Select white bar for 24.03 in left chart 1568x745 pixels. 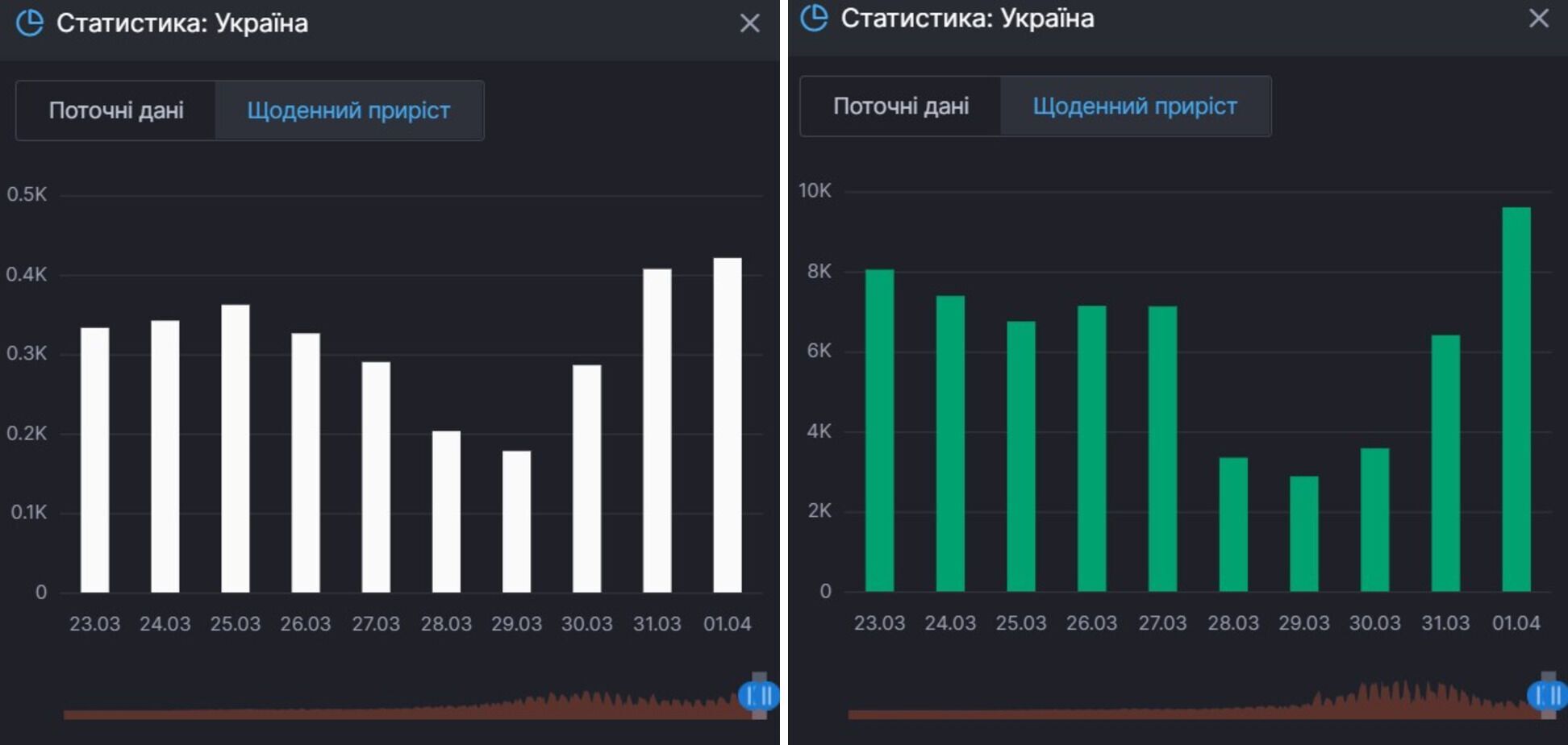[x=165, y=456]
